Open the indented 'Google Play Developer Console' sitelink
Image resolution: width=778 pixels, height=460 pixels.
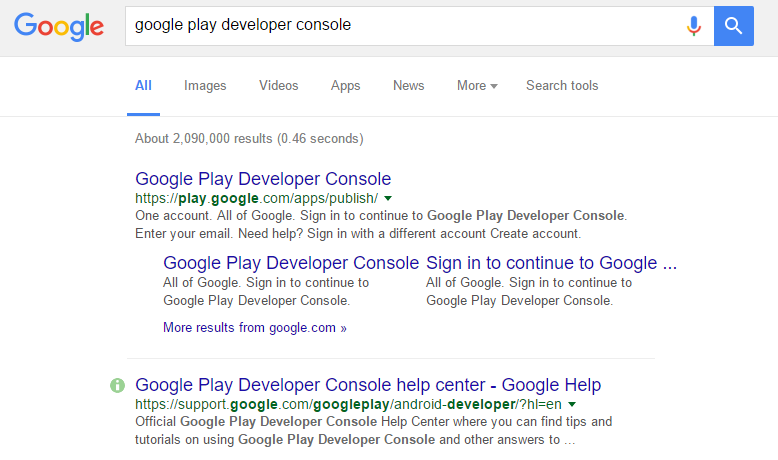click(x=291, y=263)
